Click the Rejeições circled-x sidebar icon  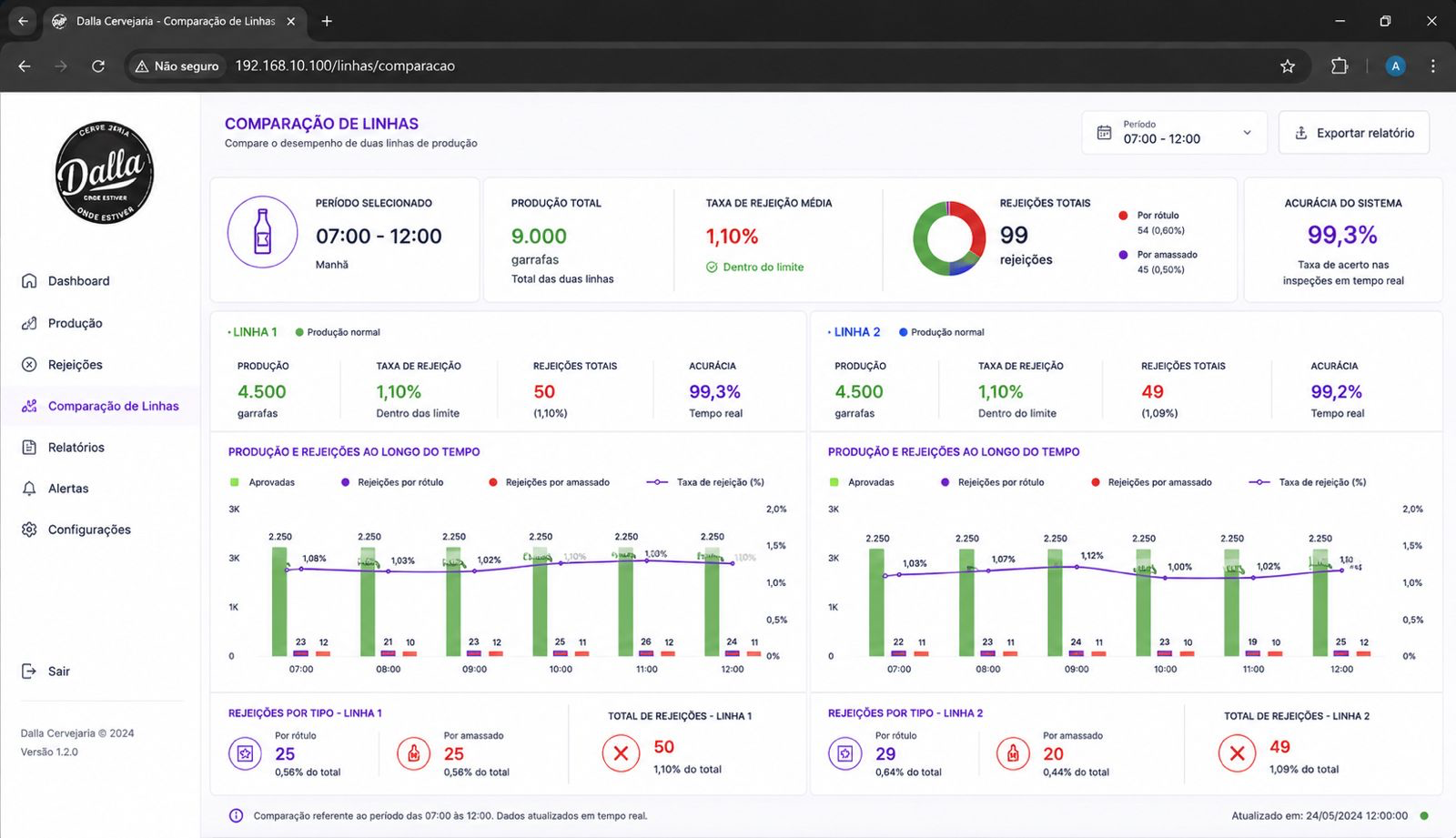coord(29,365)
